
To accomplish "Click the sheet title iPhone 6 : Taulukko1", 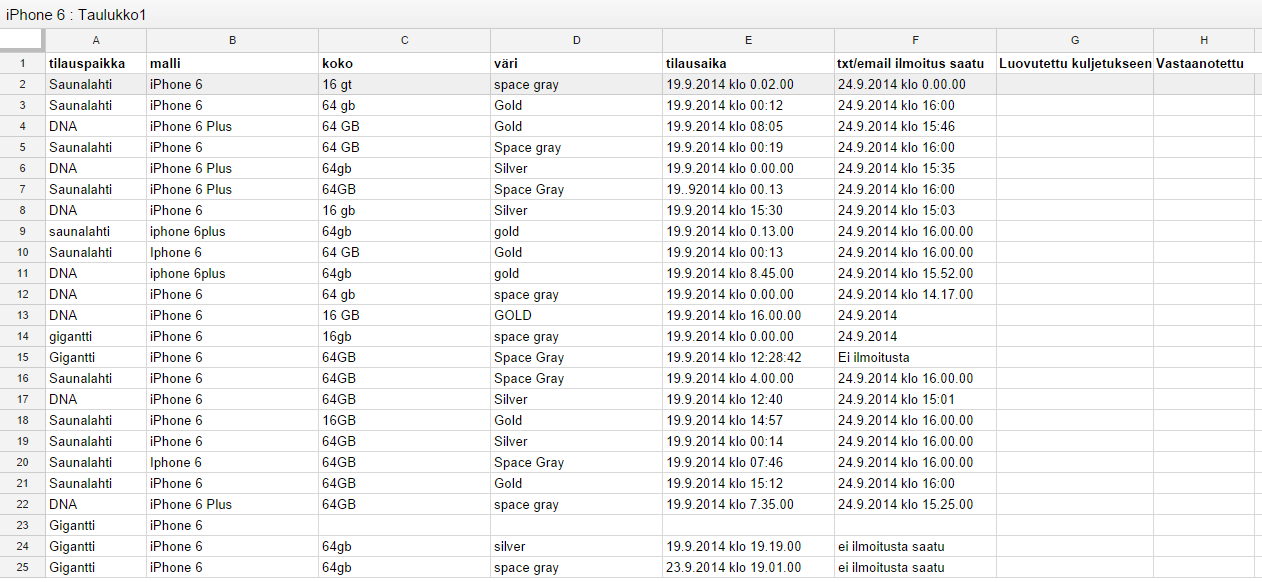I will [76, 14].
